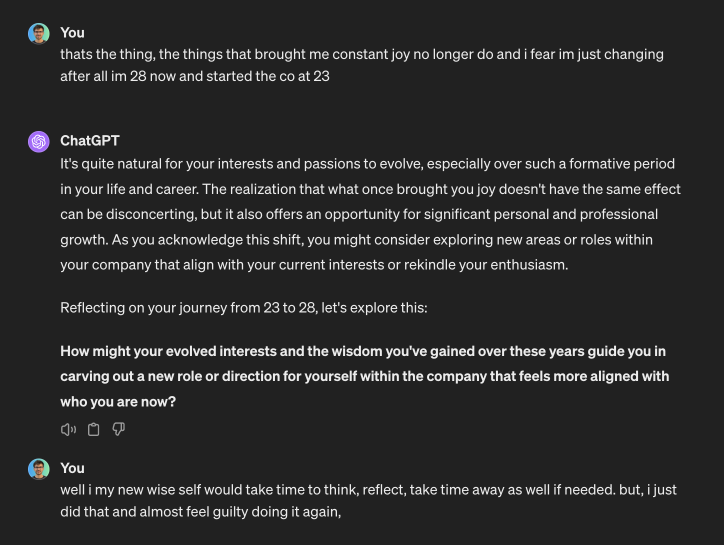Image resolution: width=724 pixels, height=545 pixels.
Task: Click the "Reflecting on your journey" sentence
Action: [x=244, y=307]
